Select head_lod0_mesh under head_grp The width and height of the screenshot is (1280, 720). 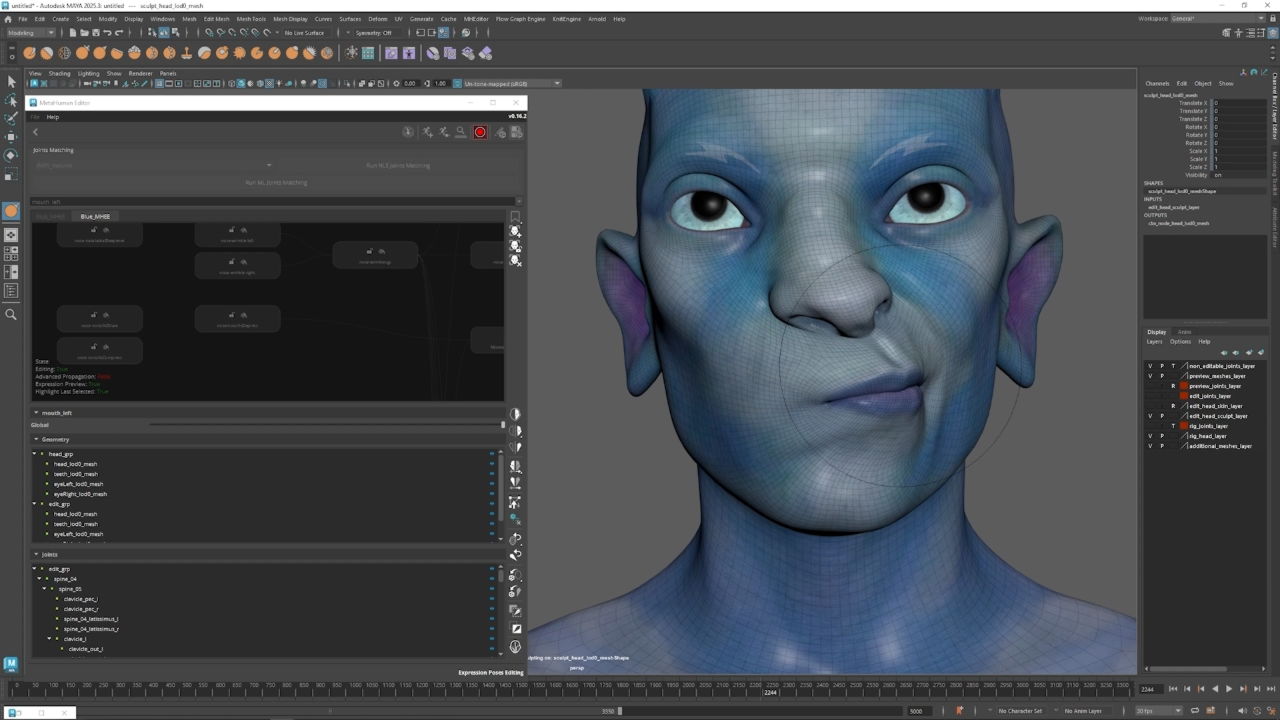tap(75, 464)
